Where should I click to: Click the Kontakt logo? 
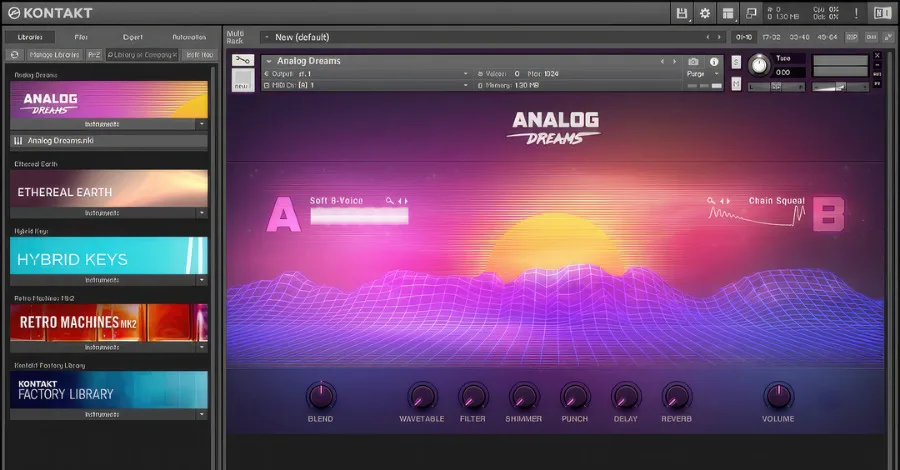(51, 13)
